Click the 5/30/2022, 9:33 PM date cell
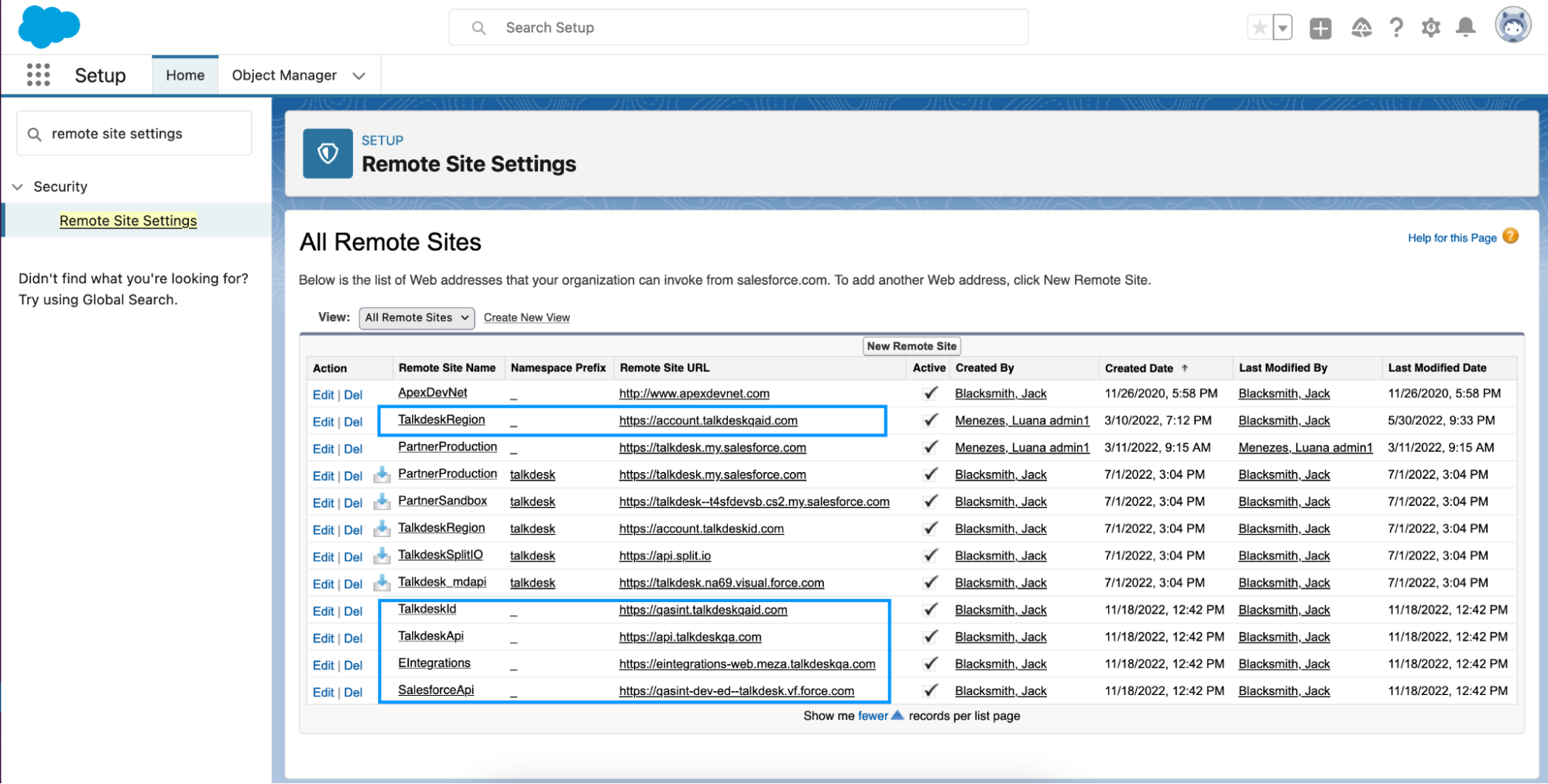This screenshot has height=784, width=1548. [x=1440, y=420]
